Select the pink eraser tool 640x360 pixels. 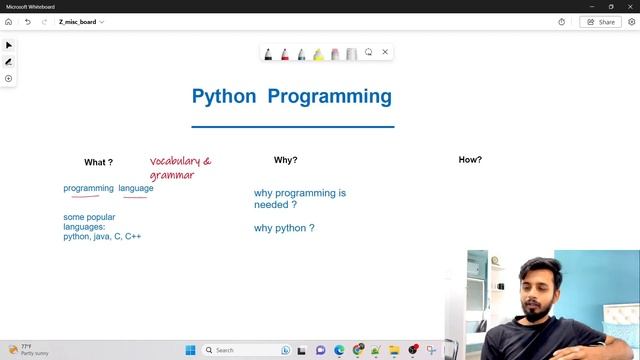(x=335, y=54)
